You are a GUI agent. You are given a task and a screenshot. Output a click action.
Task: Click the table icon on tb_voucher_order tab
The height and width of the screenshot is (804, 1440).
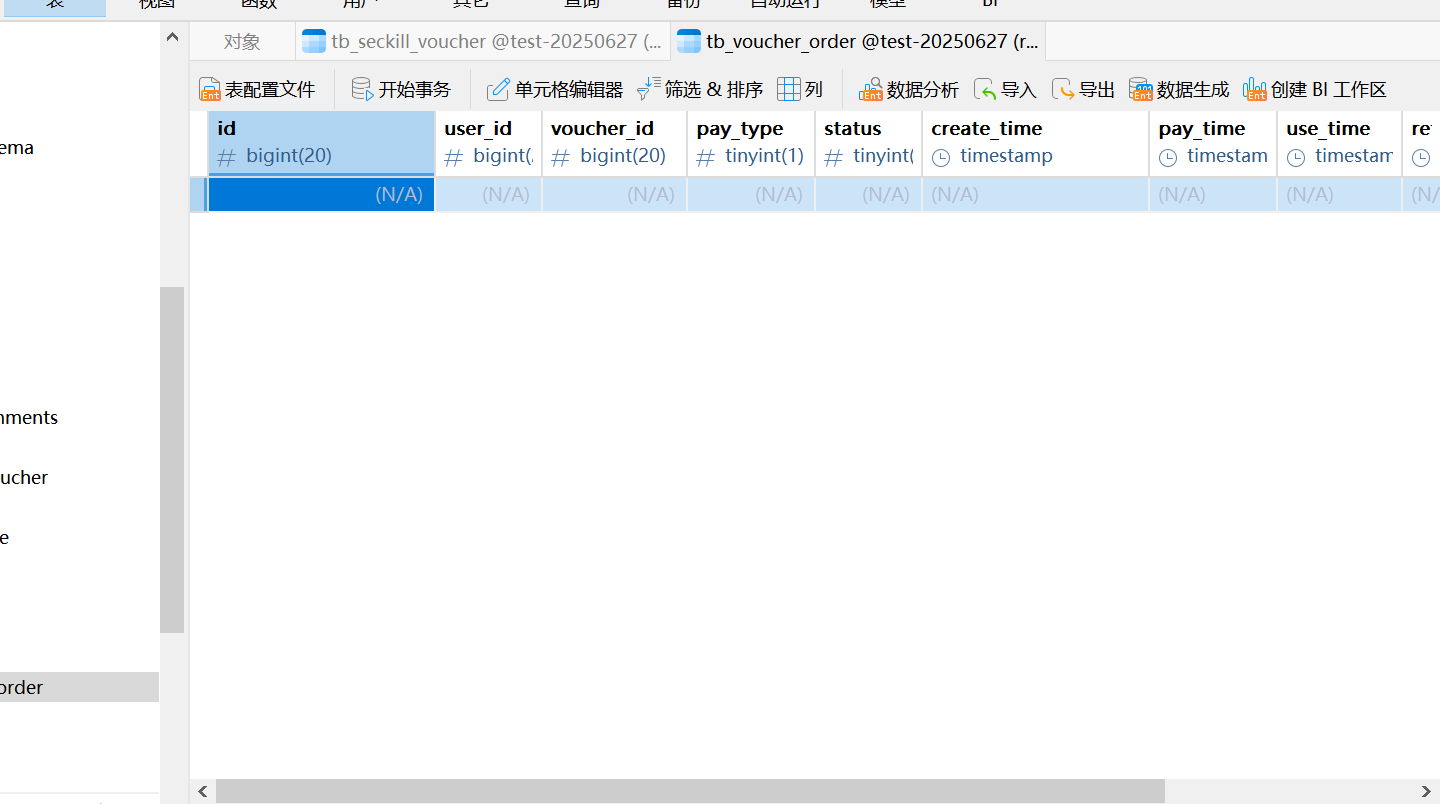(x=689, y=42)
